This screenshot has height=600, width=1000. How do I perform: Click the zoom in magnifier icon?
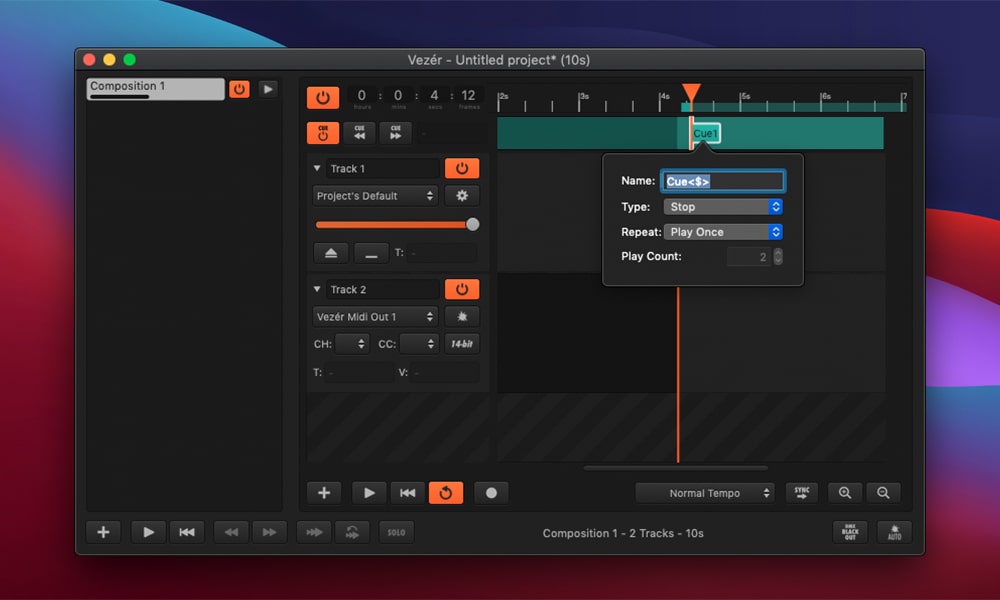(845, 493)
